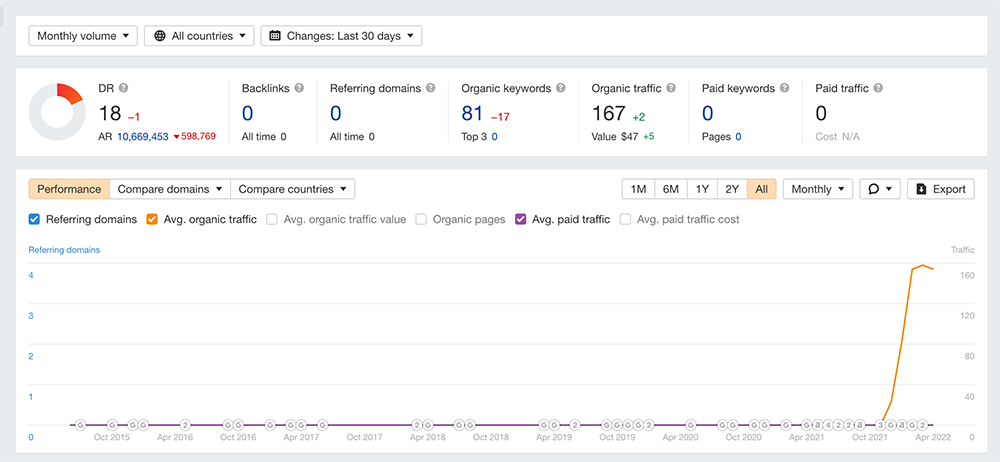
Task: Click the Organic traffic help icon
Action: 672,89
